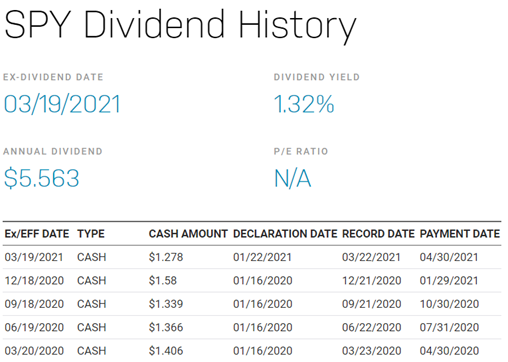Click the record date 09/21/2020
Screen dimensions: 508x362
coord(372,304)
